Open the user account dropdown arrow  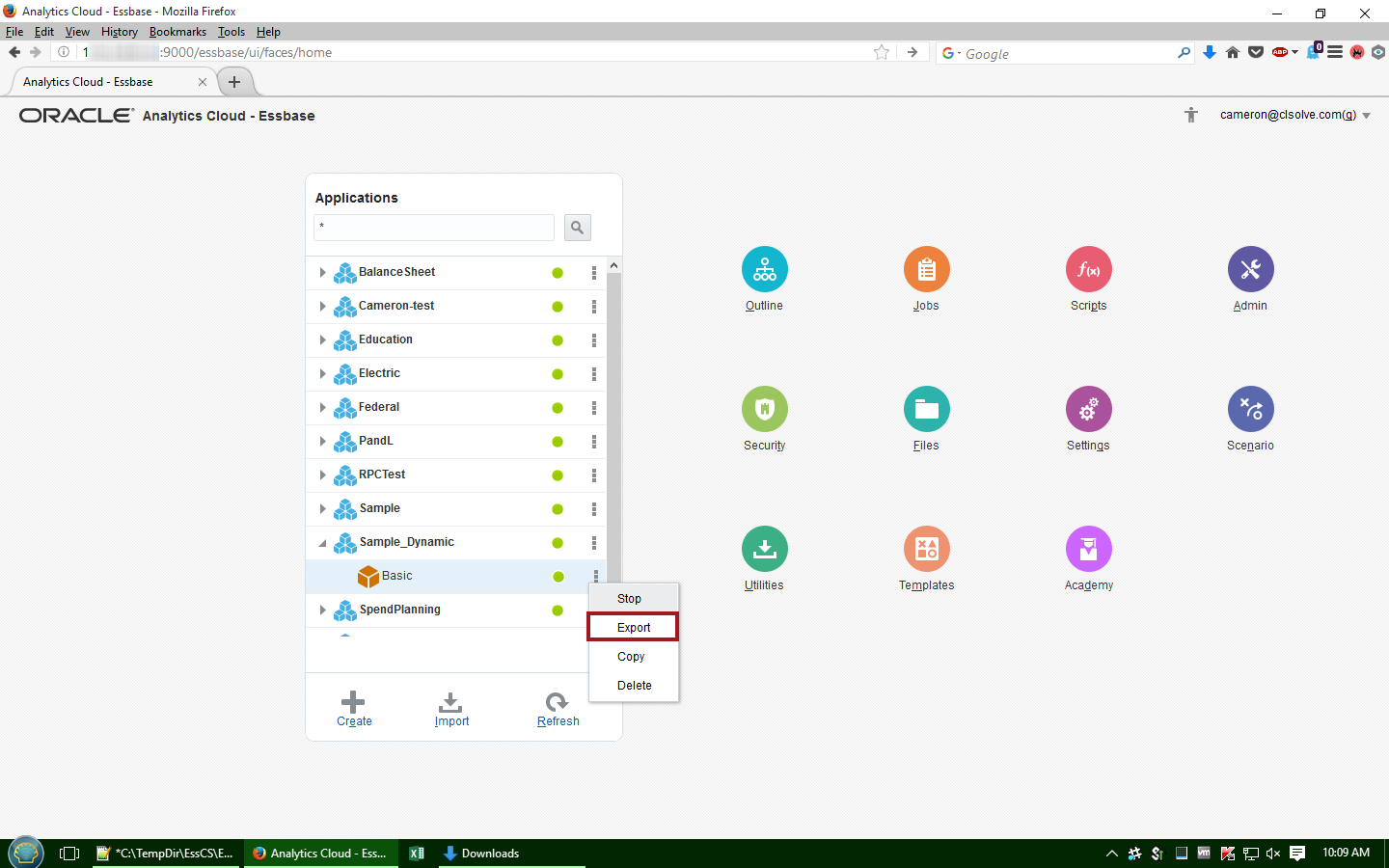[1367, 116]
